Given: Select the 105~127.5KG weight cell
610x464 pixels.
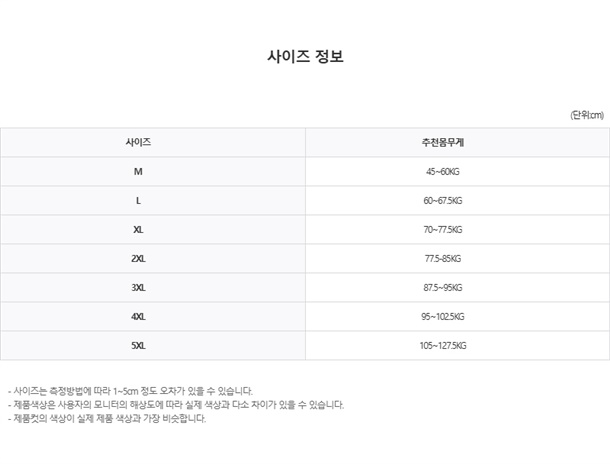Looking at the screenshot, I should coord(442,345).
